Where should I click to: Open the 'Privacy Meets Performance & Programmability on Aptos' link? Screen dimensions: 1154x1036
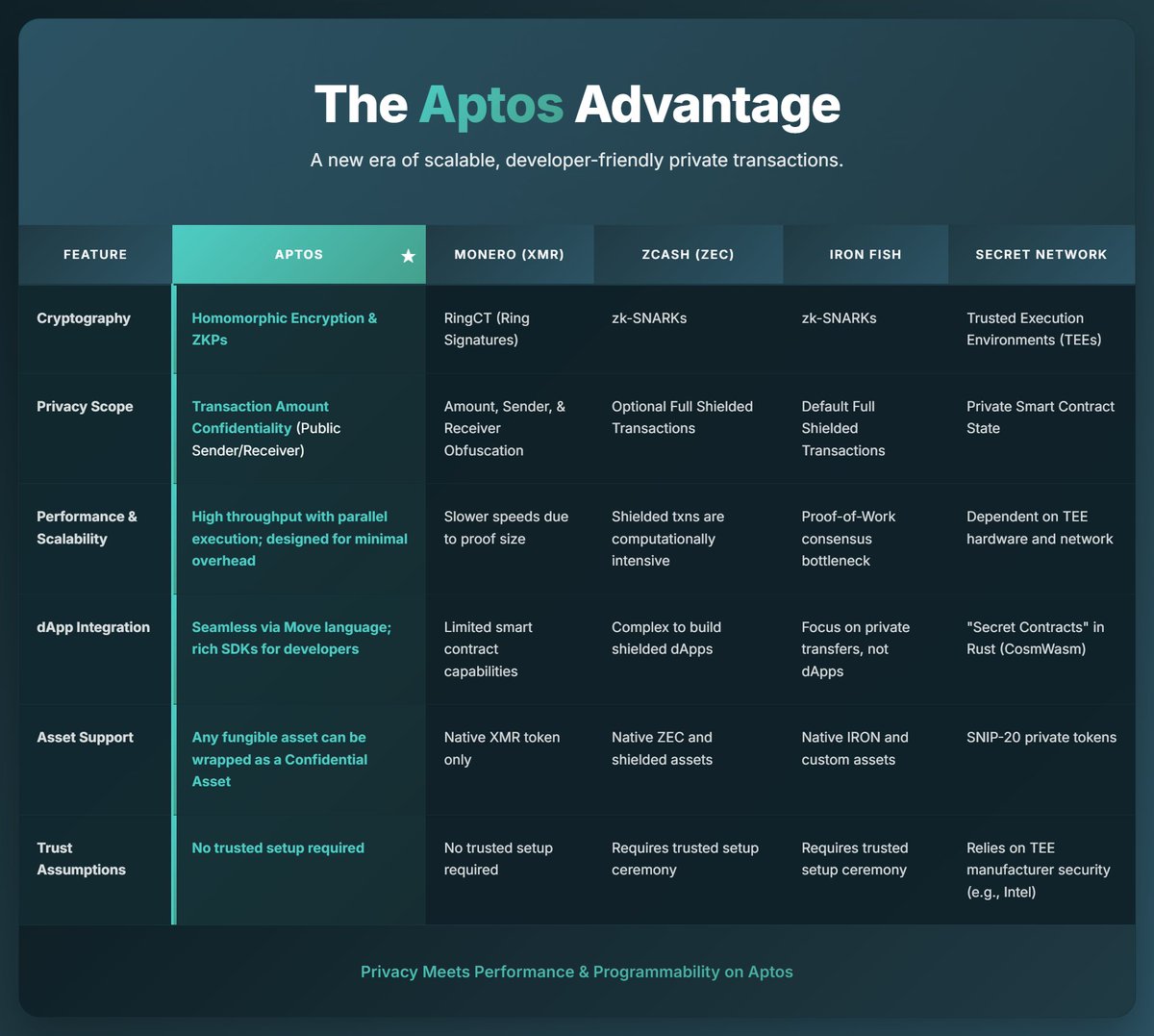click(576, 972)
